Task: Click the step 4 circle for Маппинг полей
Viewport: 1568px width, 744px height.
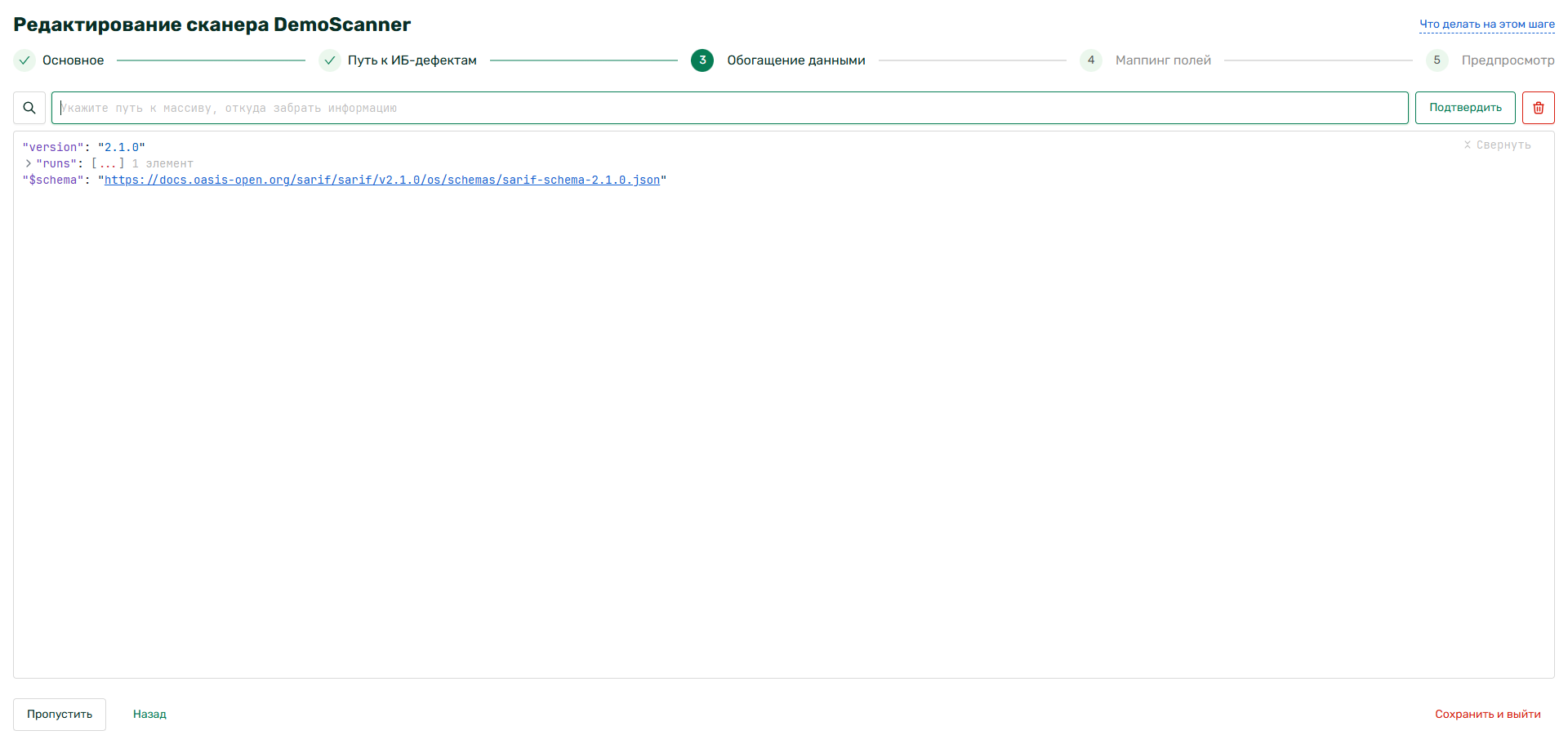Action: tap(1091, 60)
